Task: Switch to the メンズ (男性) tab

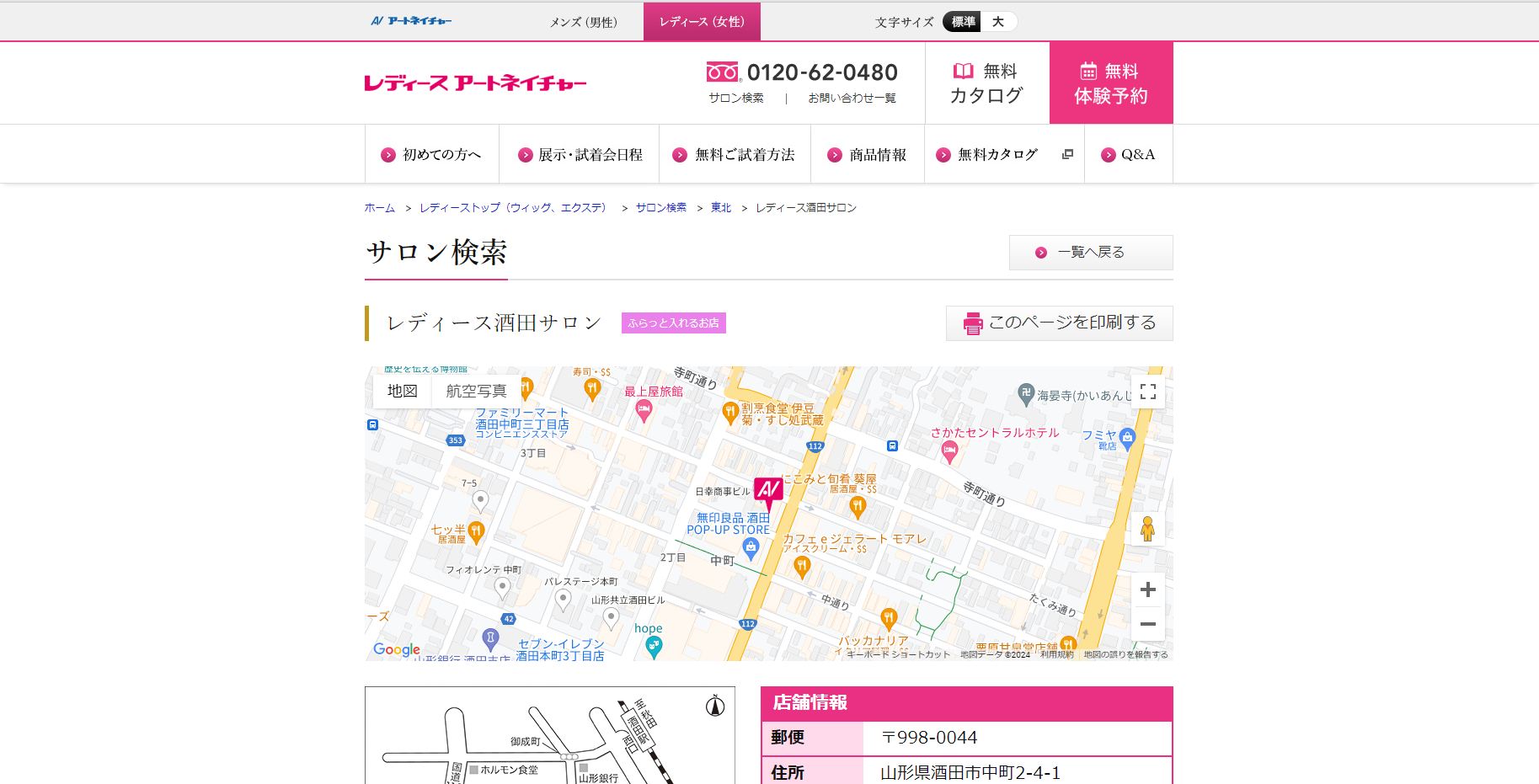Action: tap(584, 22)
